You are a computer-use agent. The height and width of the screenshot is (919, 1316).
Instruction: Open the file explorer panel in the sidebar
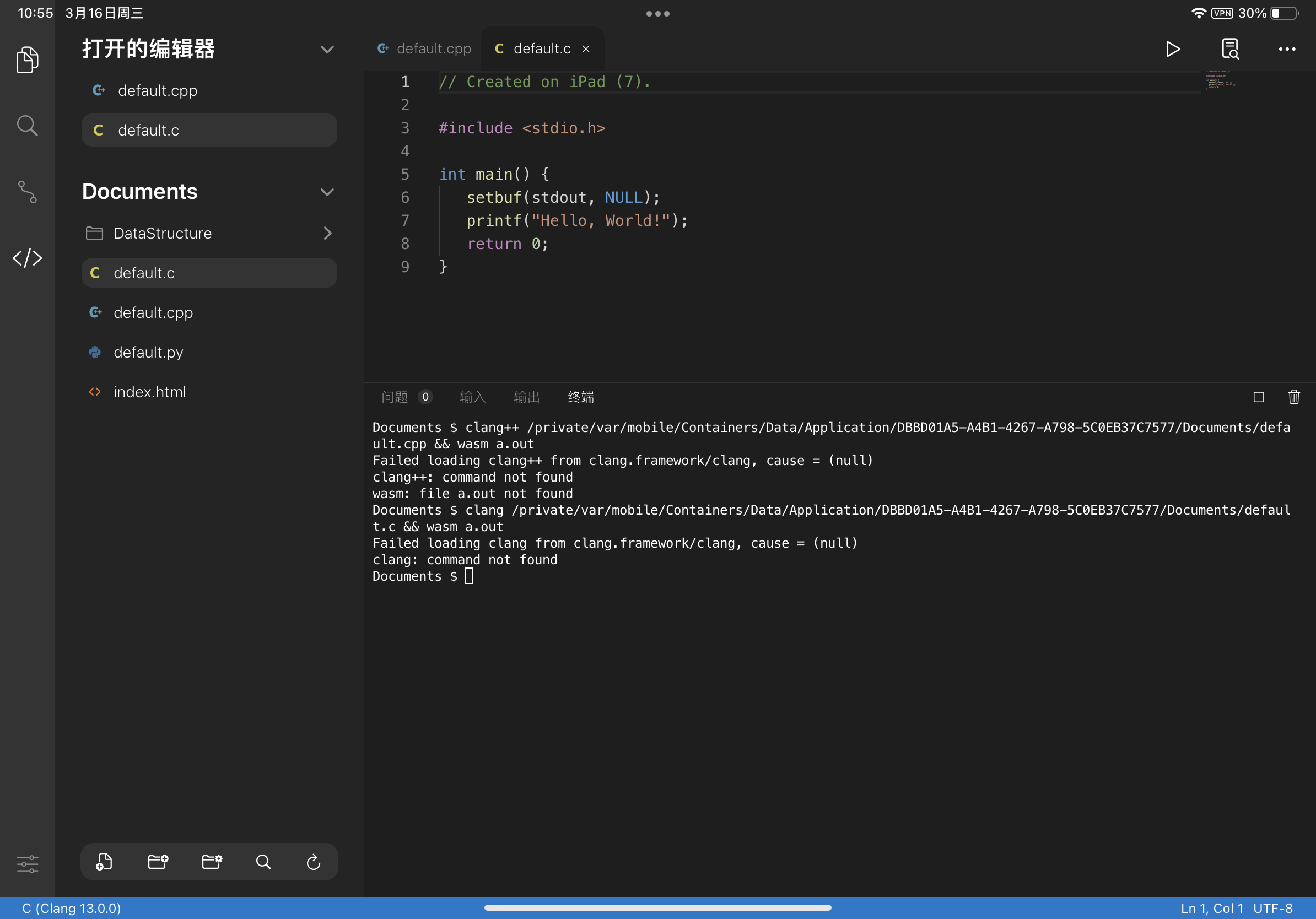pyautogui.click(x=27, y=60)
